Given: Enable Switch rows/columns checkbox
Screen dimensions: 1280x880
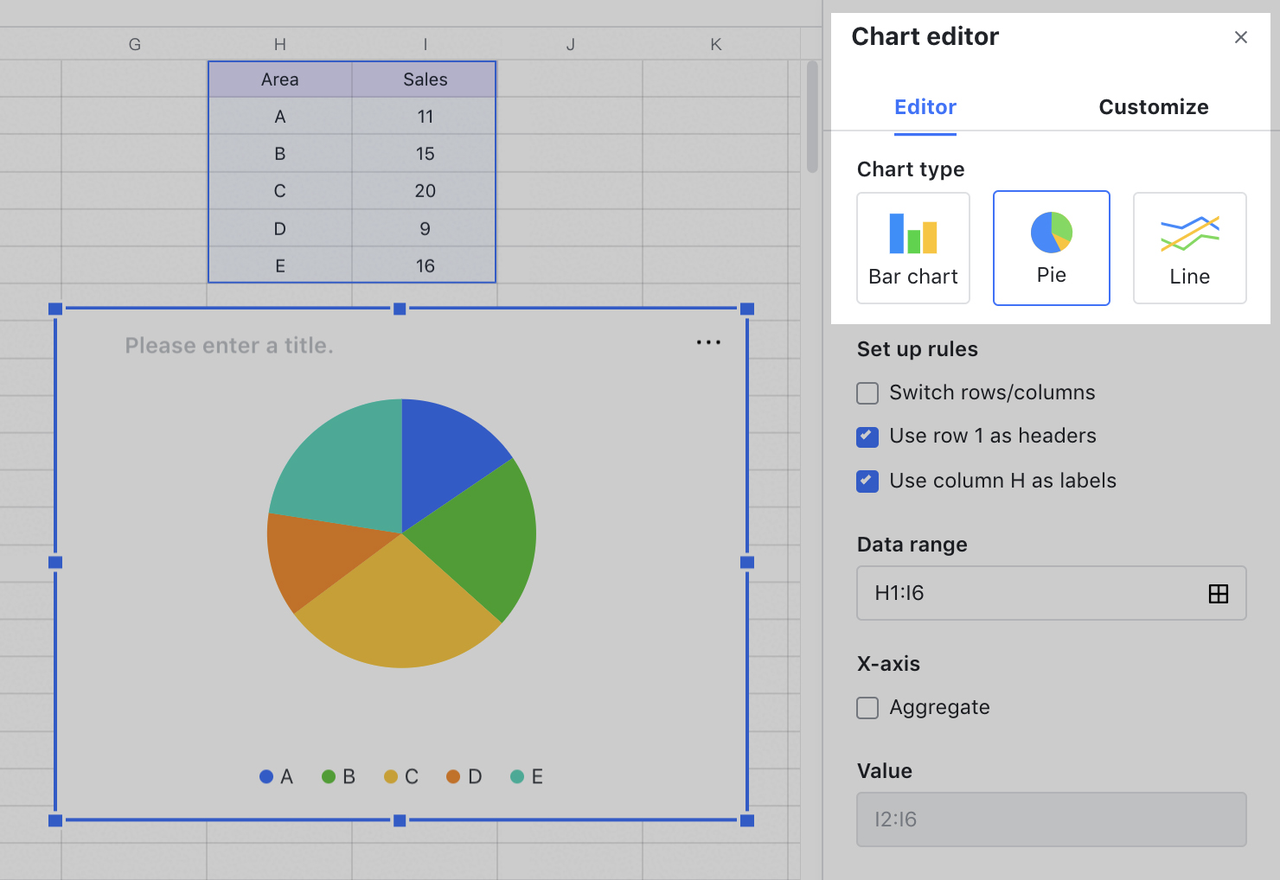Looking at the screenshot, I should coord(867,393).
